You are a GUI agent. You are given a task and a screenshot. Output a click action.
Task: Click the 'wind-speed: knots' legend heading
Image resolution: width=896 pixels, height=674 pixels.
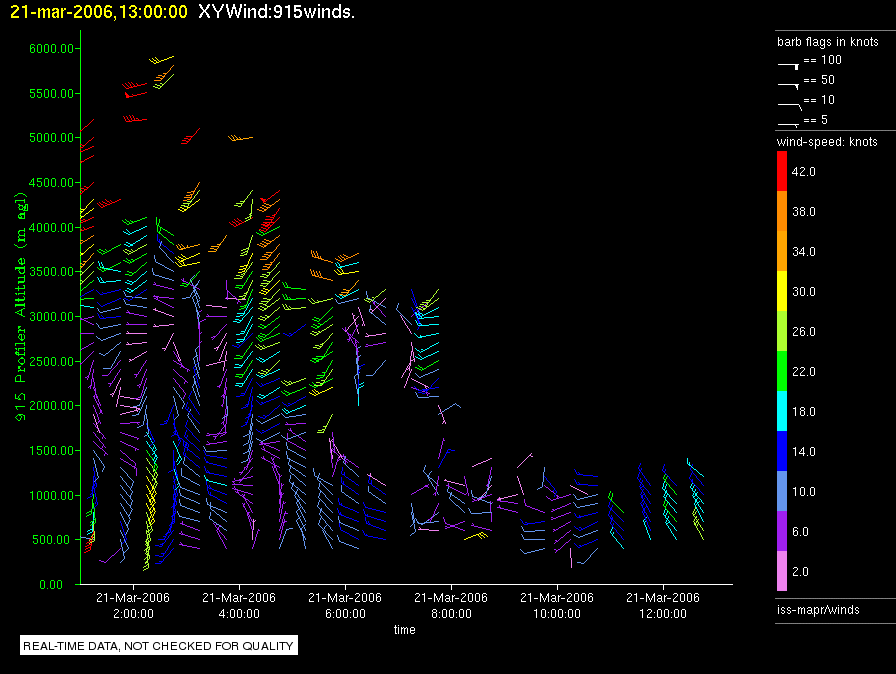(x=827, y=142)
